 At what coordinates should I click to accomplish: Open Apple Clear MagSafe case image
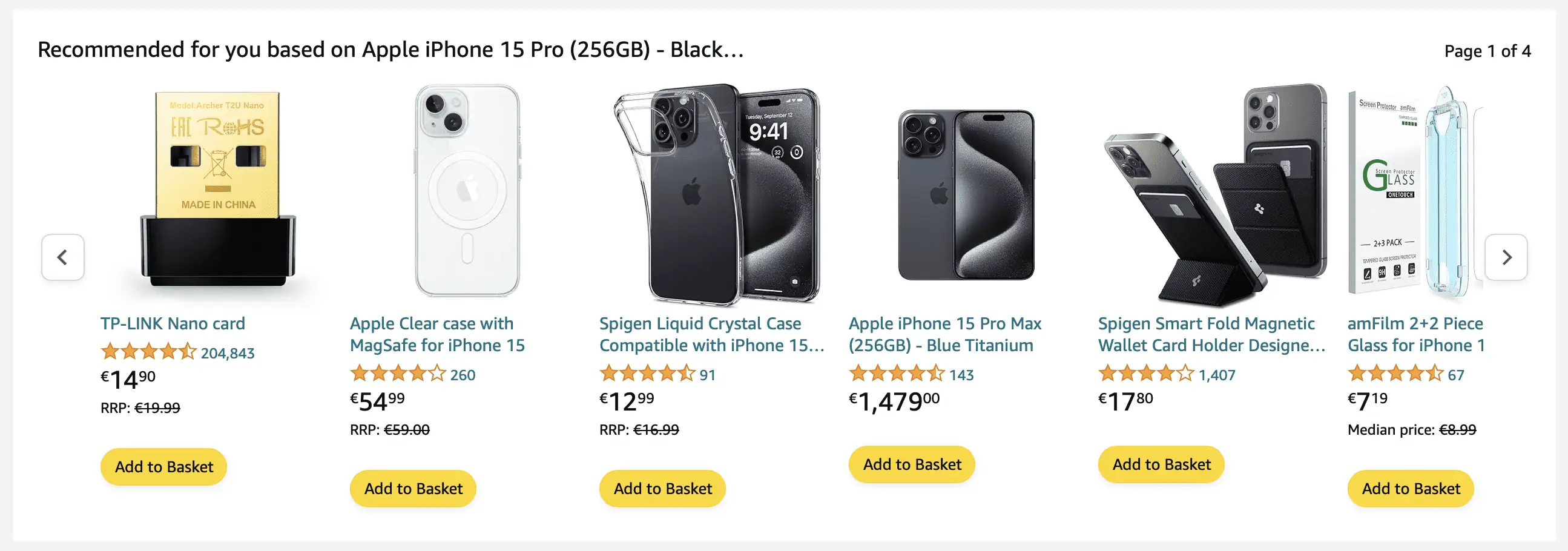click(467, 190)
